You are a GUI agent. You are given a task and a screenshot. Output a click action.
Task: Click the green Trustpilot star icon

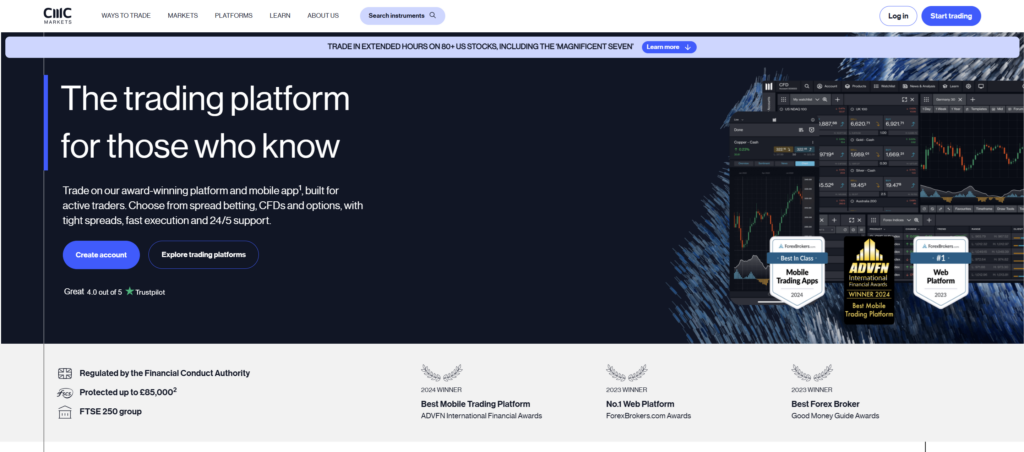[x=129, y=291]
